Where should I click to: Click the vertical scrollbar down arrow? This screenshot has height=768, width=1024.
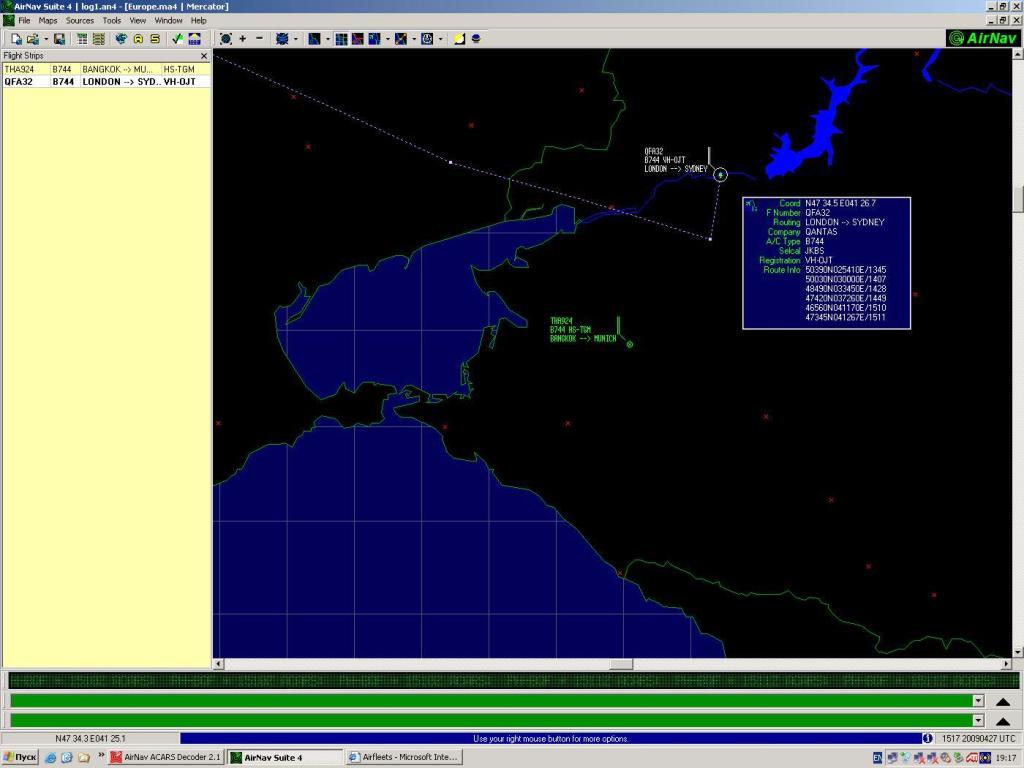point(1017,652)
